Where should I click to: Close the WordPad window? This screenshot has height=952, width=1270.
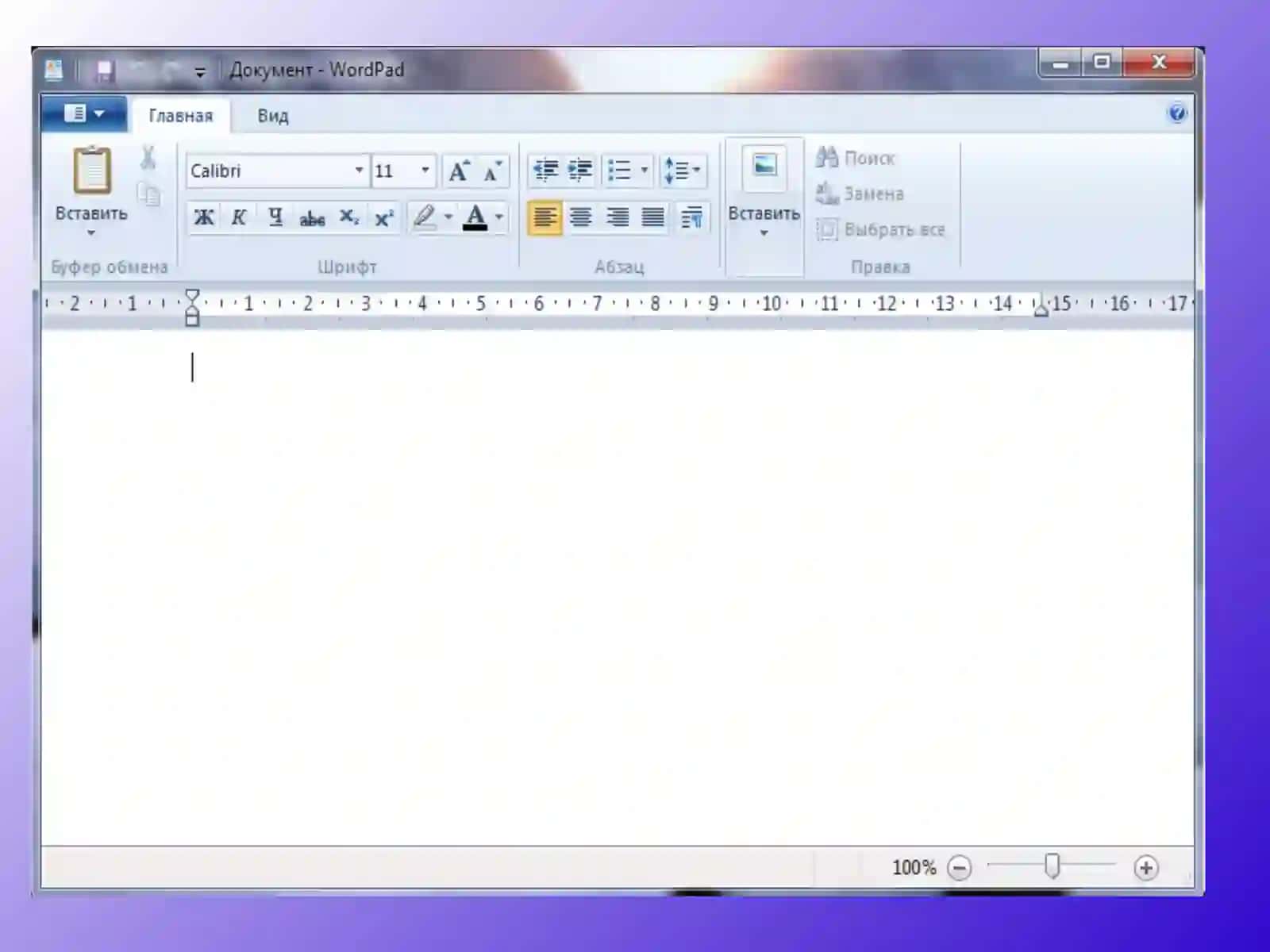pyautogui.click(x=1159, y=62)
